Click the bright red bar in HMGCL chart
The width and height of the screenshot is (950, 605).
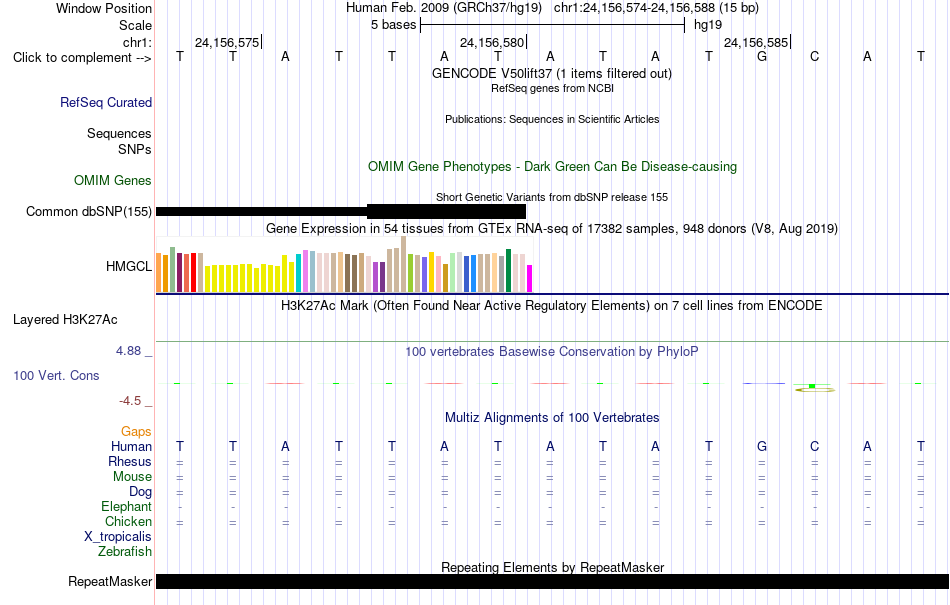click(x=193, y=273)
